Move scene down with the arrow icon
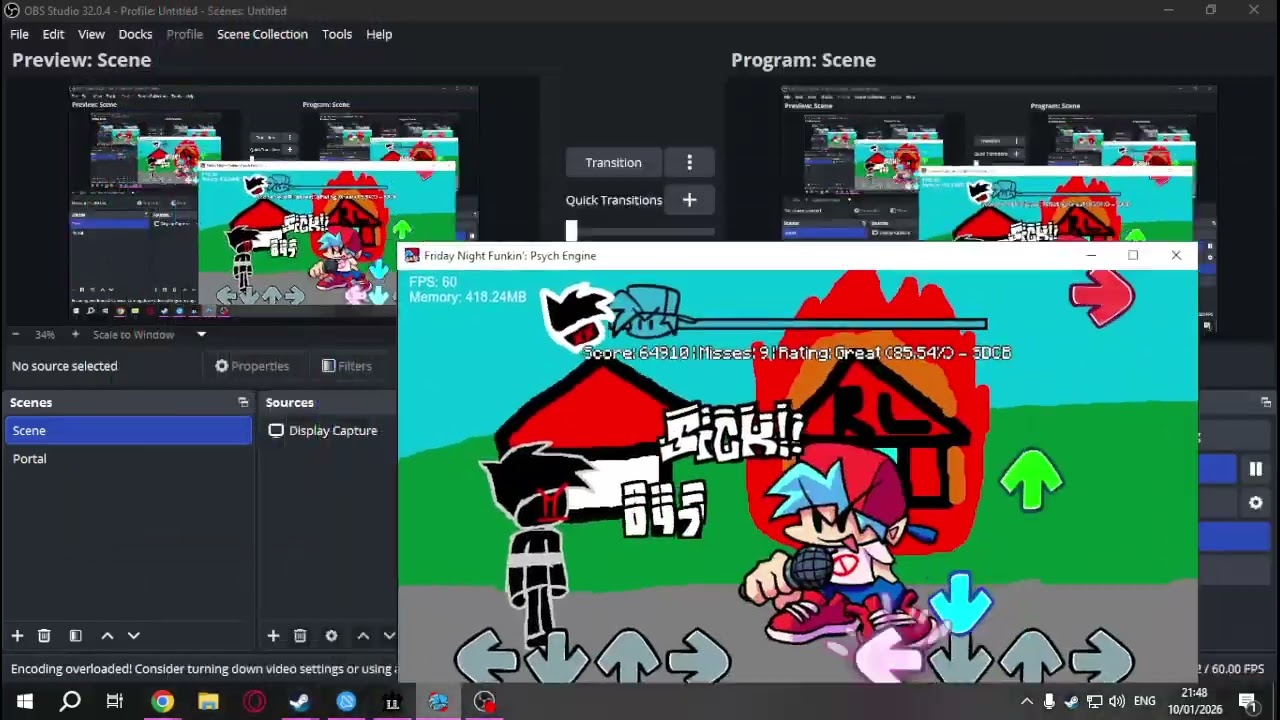The height and width of the screenshot is (720, 1280). point(133,636)
